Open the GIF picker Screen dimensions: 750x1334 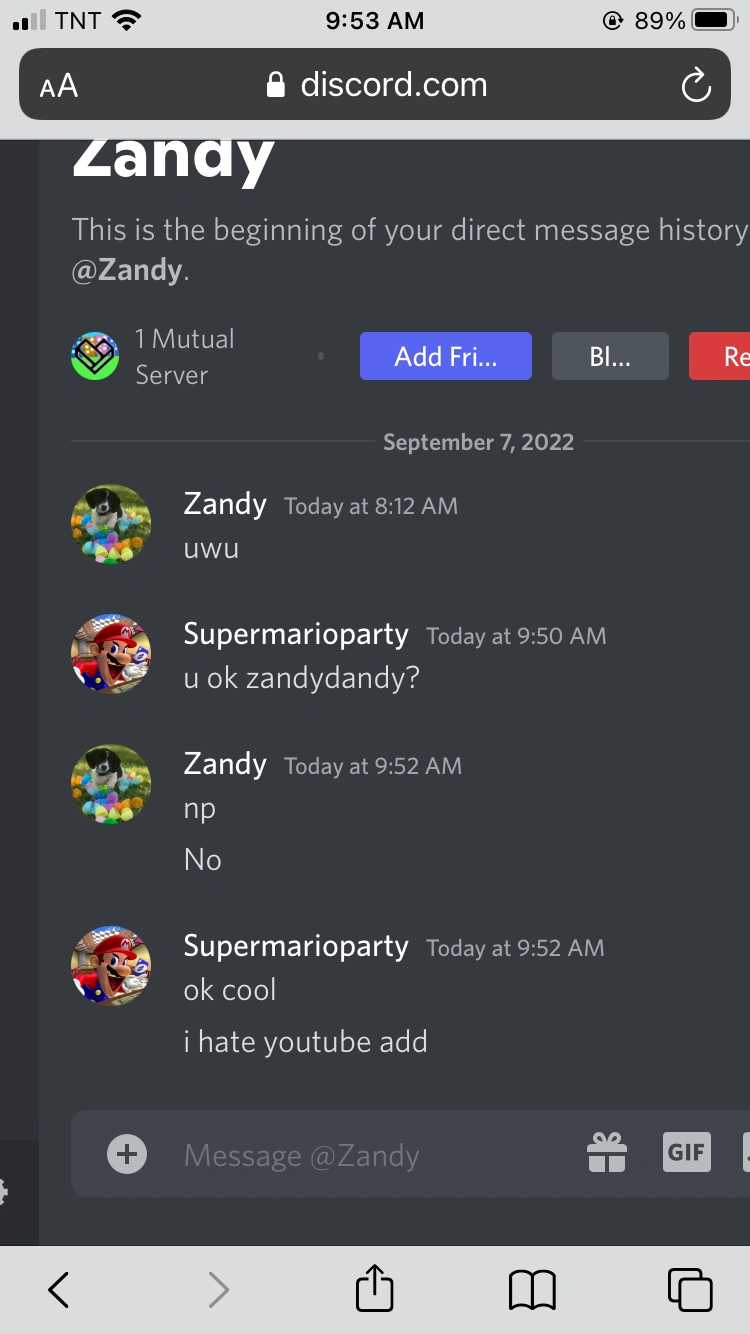[x=686, y=1153]
